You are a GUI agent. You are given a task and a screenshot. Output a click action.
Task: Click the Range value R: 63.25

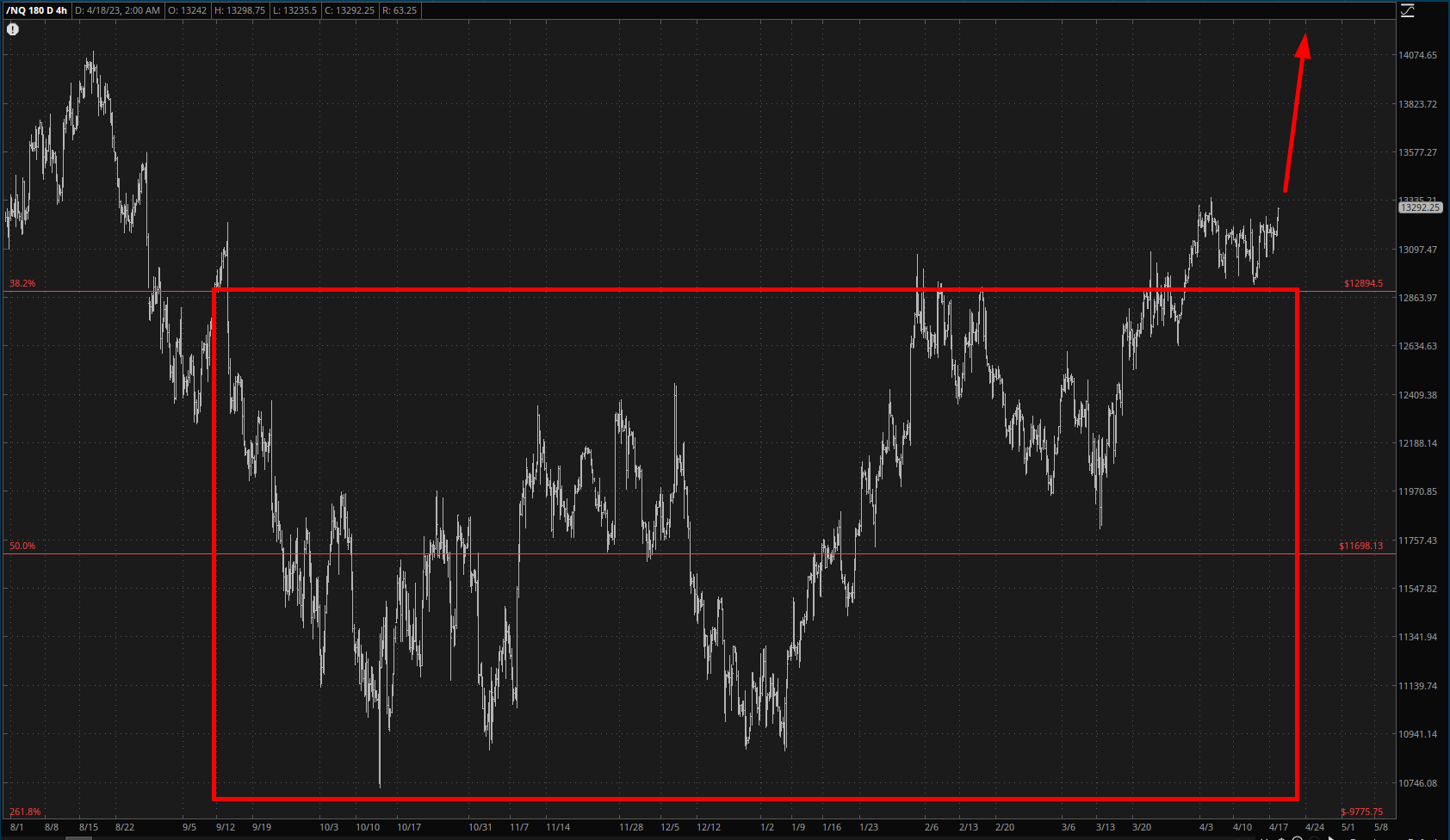click(400, 10)
